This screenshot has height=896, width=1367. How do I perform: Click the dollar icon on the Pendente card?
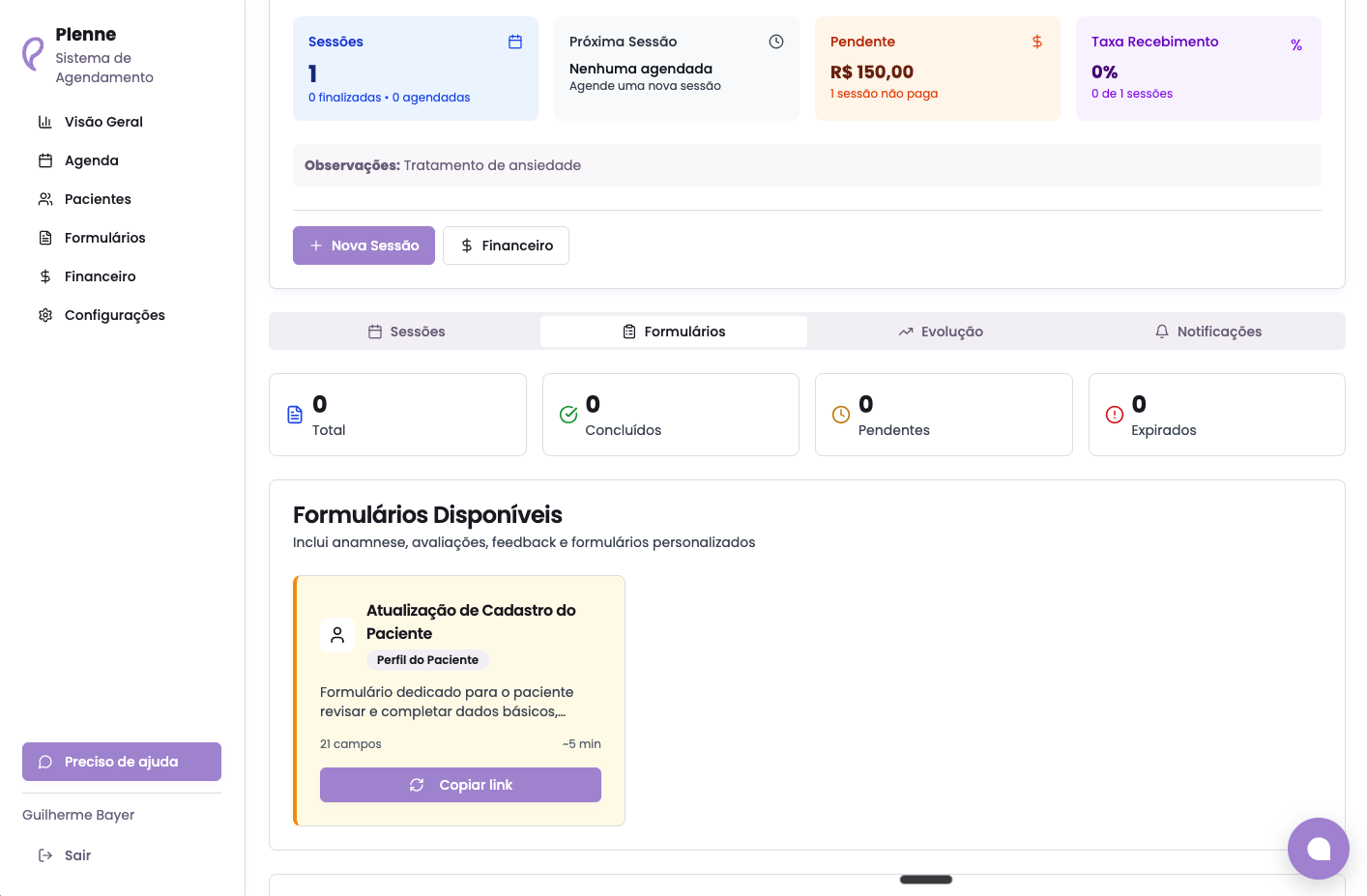point(1036,42)
